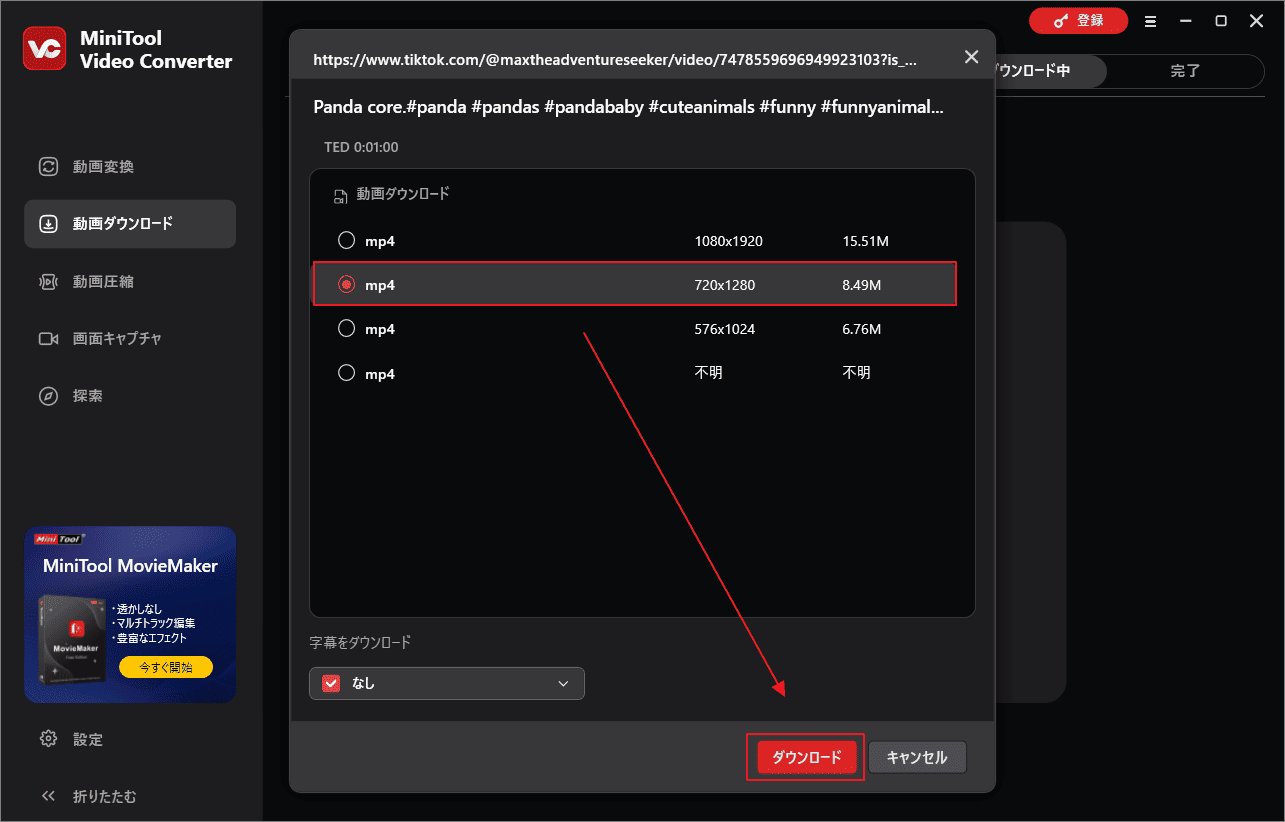Click the 動画ダウンロード download icon
The image size is (1285, 822).
[x=48, y=224]
